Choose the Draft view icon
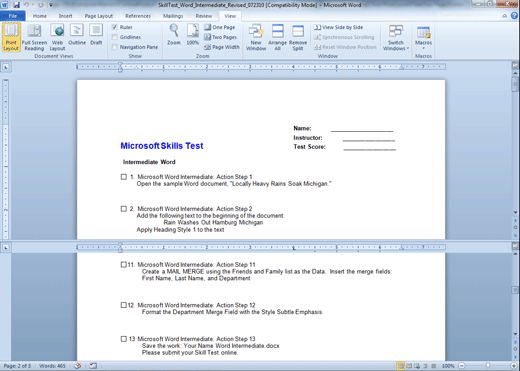Viewport: 520px width, 371px height. coord(96,35)
